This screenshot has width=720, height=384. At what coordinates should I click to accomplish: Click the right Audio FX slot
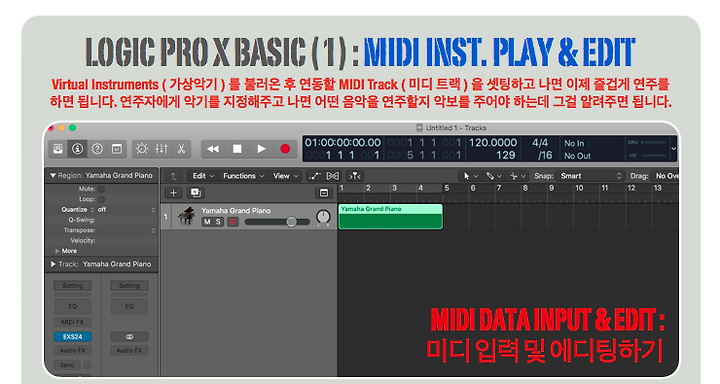(x=129, y=350)
